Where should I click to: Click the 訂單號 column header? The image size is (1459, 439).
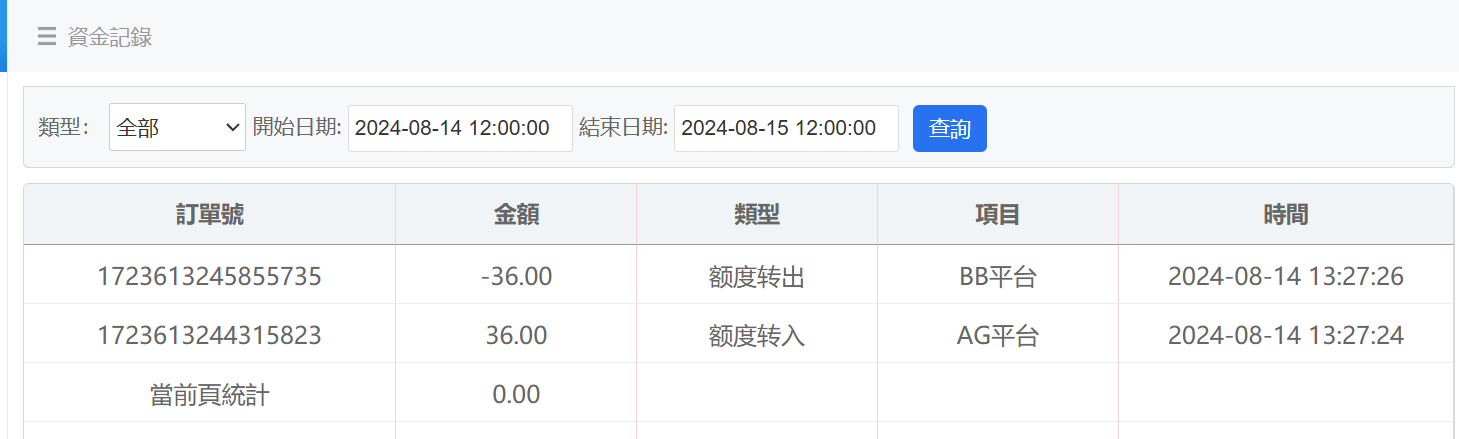coord(209,215)
